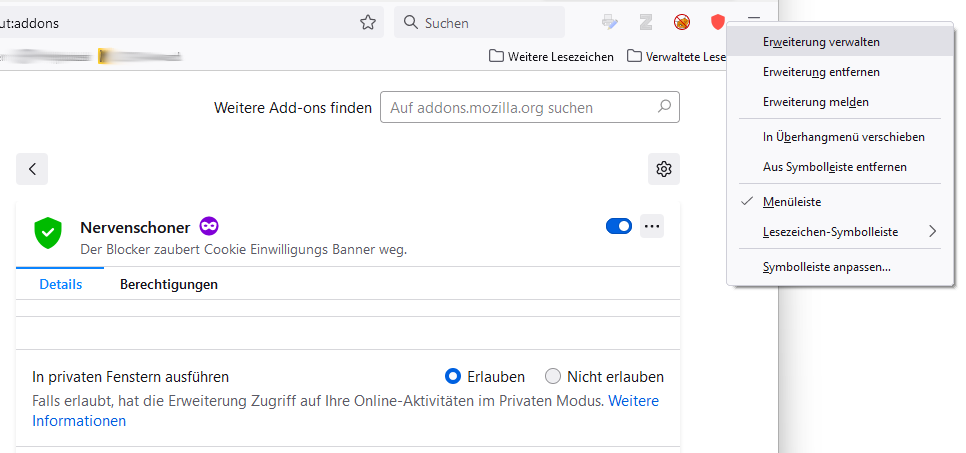Screen dimensions: 966x453
Task: Click the red shield Nervenschoner toolbar icon
Action: click(718, 23)
